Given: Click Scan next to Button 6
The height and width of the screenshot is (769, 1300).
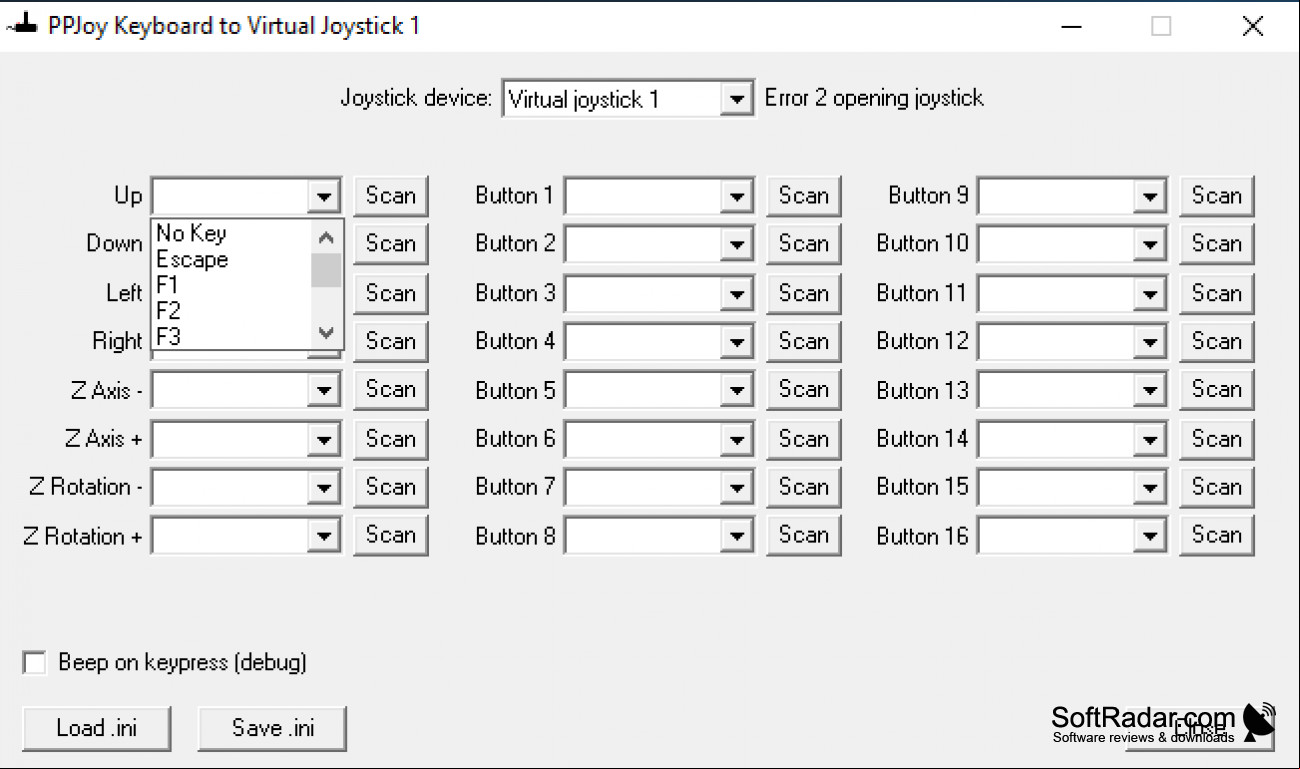Looking at the screenshot, I should pos(804,438).
